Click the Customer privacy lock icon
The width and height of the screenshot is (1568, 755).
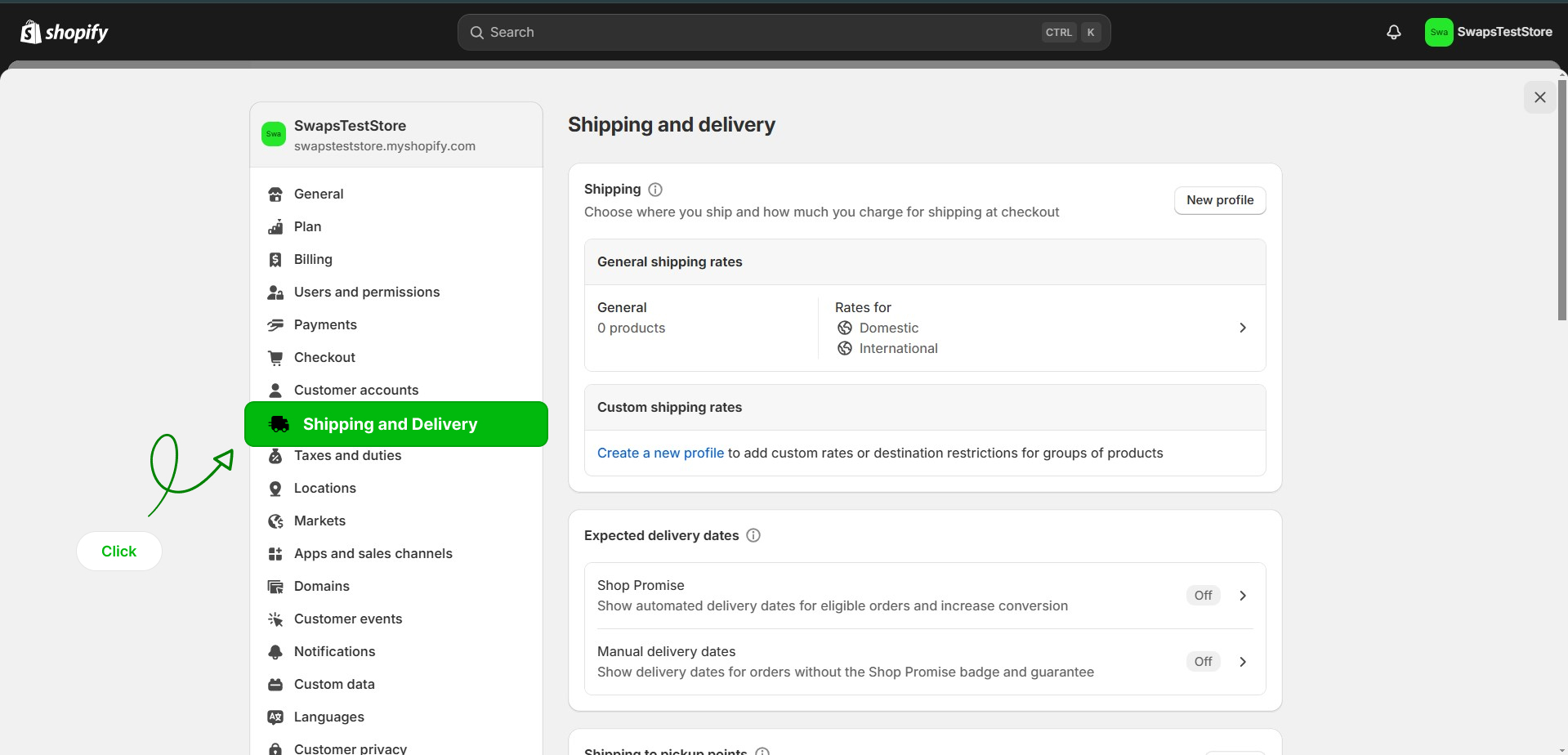point(275,749)
